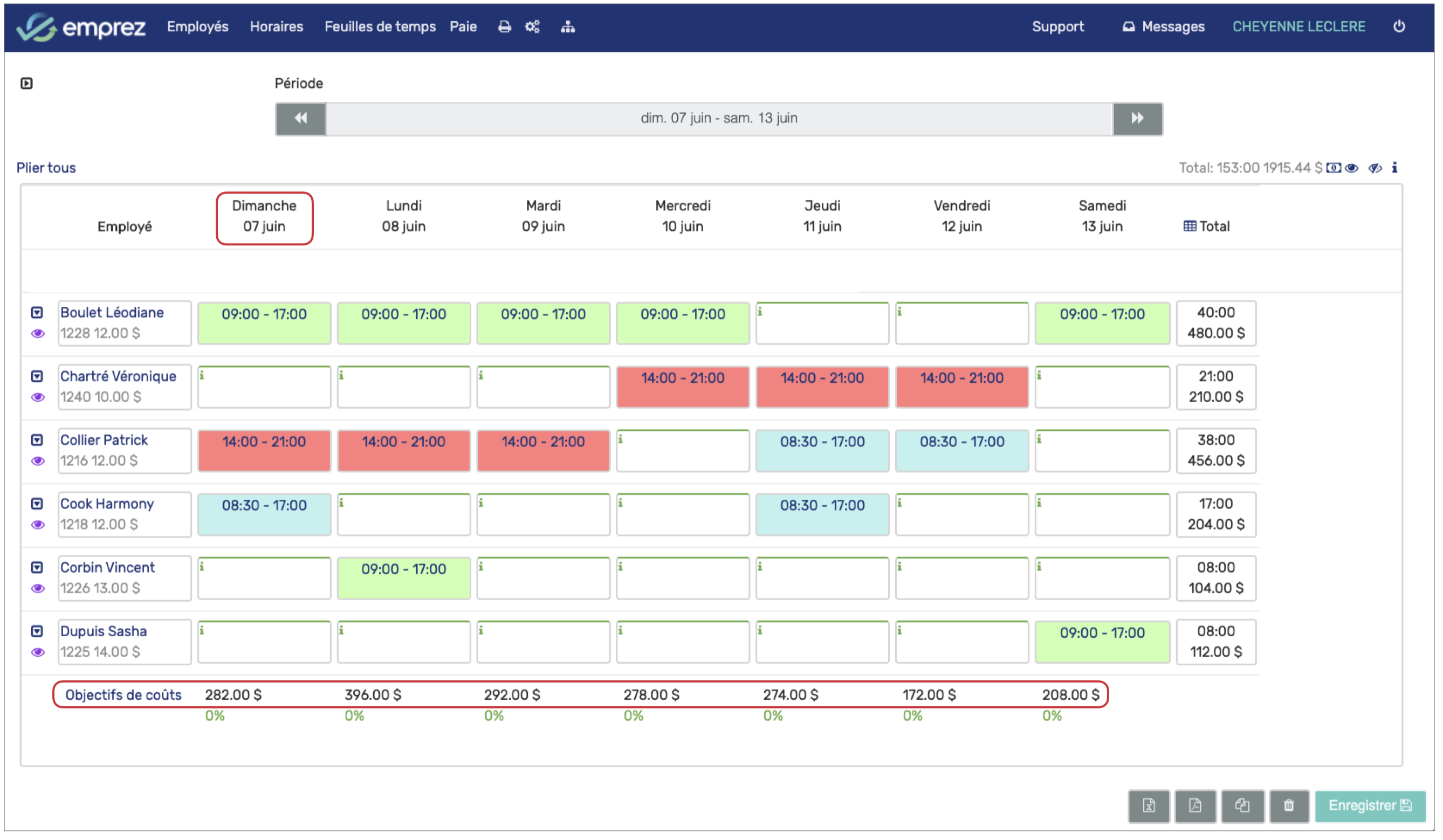This screenshot has width=1443, height=840.
Task: Click the Plier tous link
Action: point(46,168)
